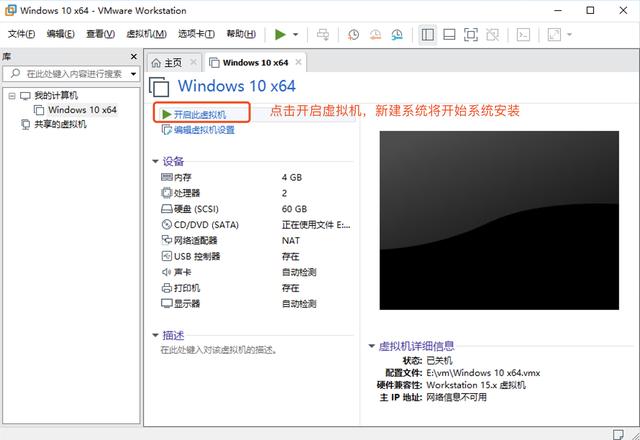Click the 硬盘 (SCSI) device row
Screen dimensions: 640x440
[257, 209]
